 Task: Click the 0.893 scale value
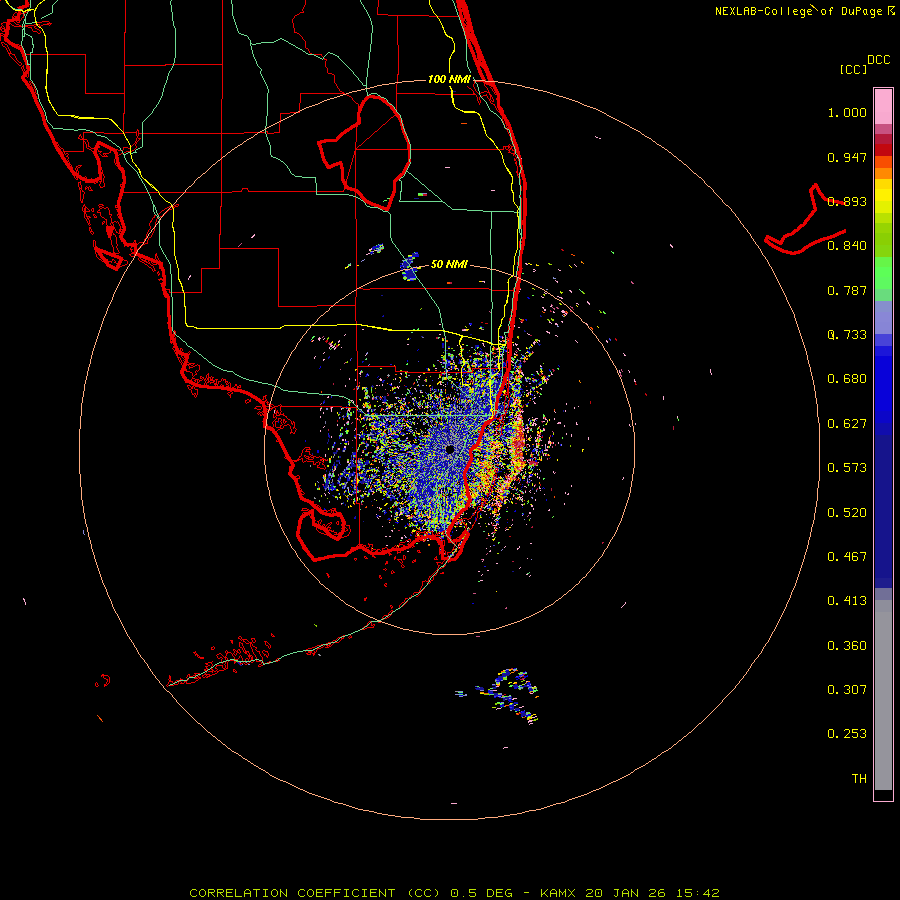(847, 201)
